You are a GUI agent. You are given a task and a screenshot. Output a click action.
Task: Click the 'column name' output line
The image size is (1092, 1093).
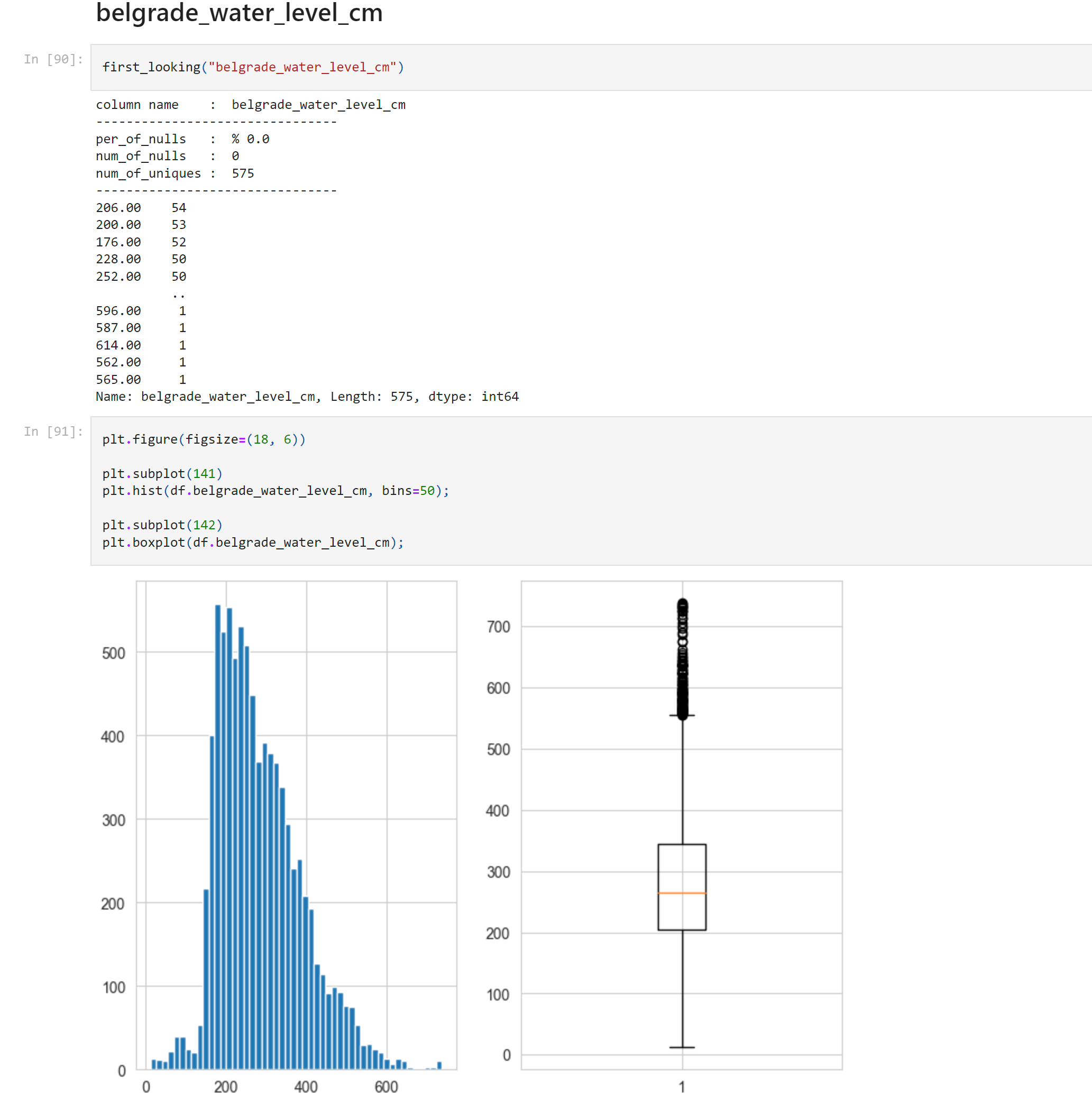[x=251, y=105]
